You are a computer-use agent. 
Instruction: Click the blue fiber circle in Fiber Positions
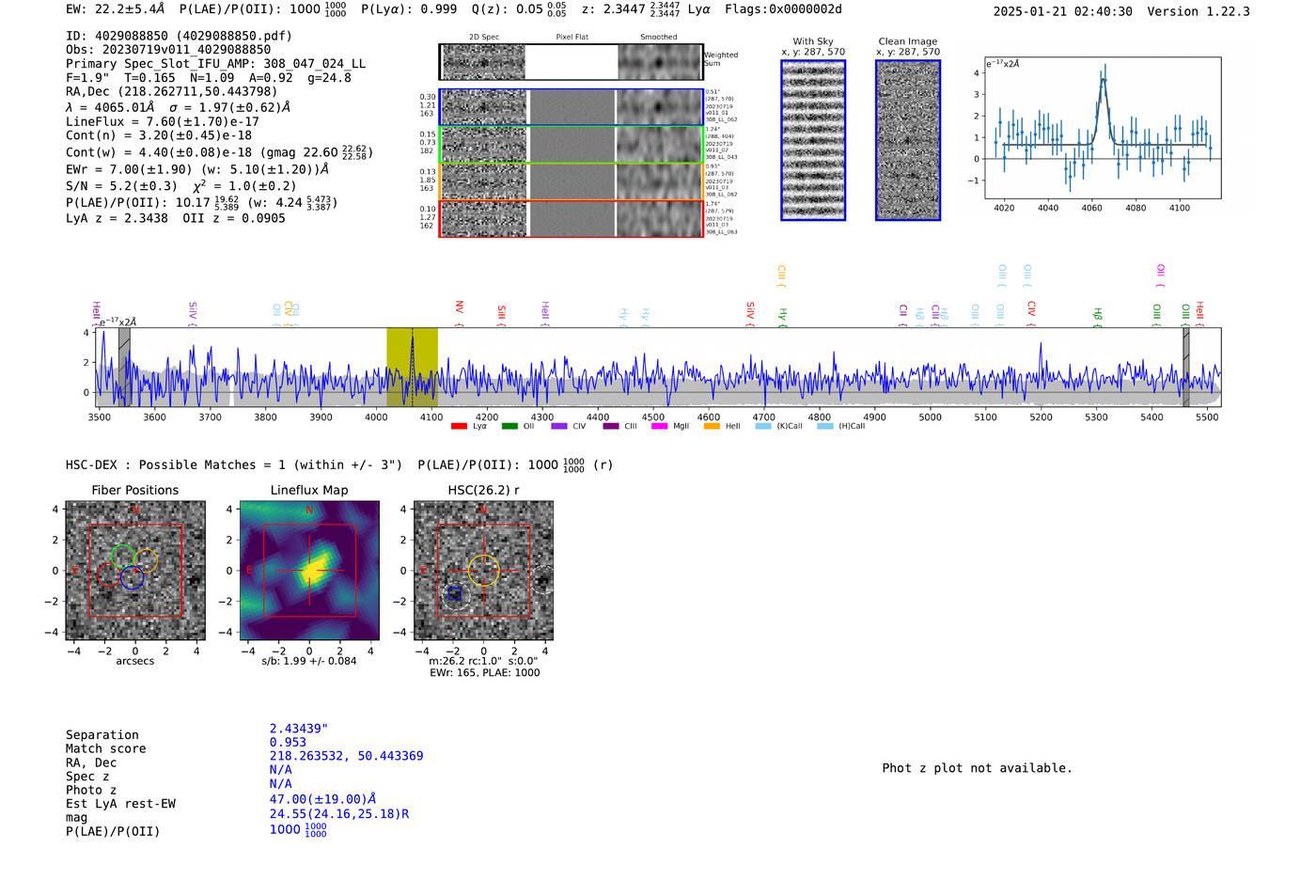coord(132,579)
